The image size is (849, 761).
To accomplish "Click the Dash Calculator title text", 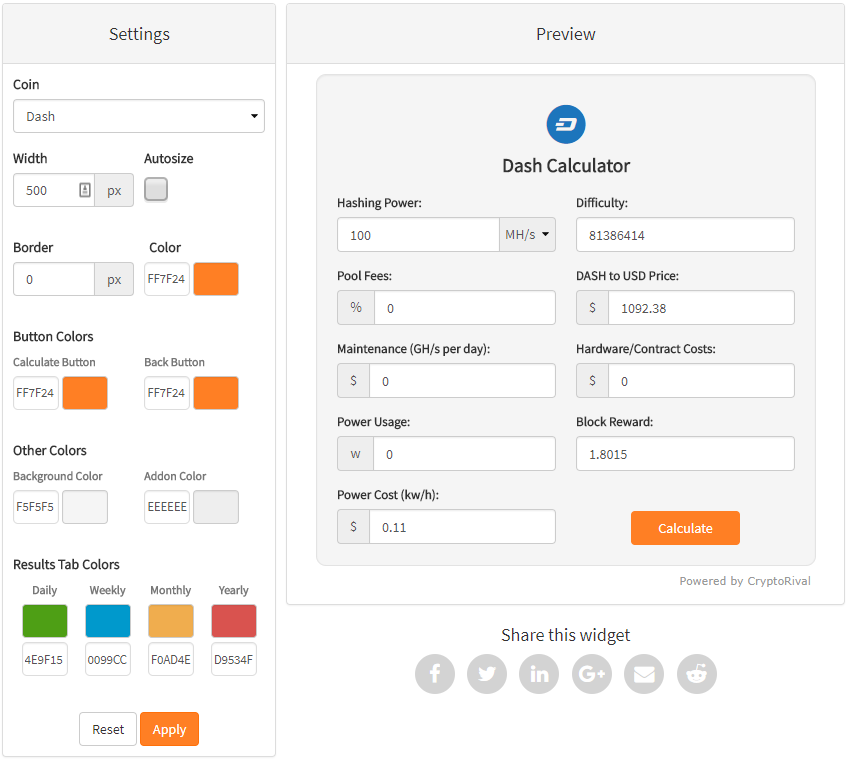I will (566, 166).
